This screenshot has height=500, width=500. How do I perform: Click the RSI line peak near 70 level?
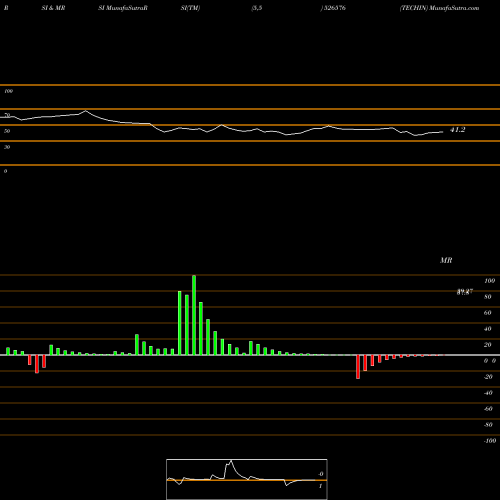coord(86,111)
